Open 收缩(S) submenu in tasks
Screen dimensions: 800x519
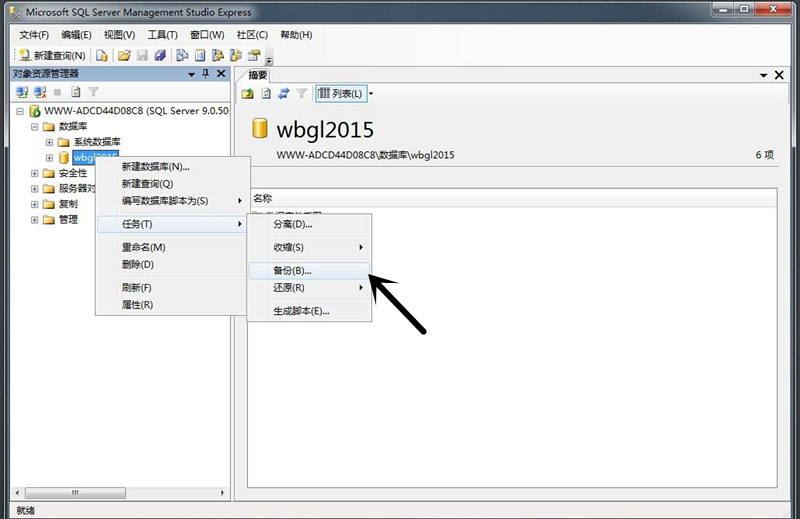309,248
